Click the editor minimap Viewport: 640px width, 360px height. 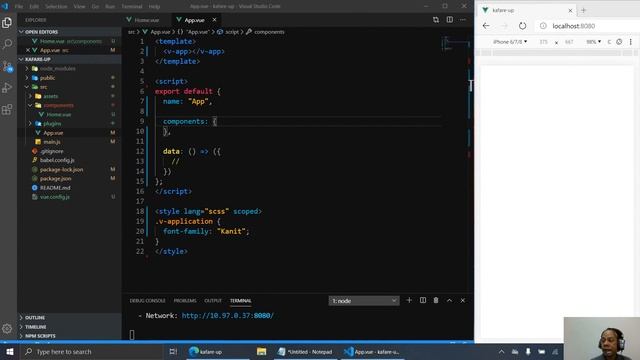click(455, 44)
